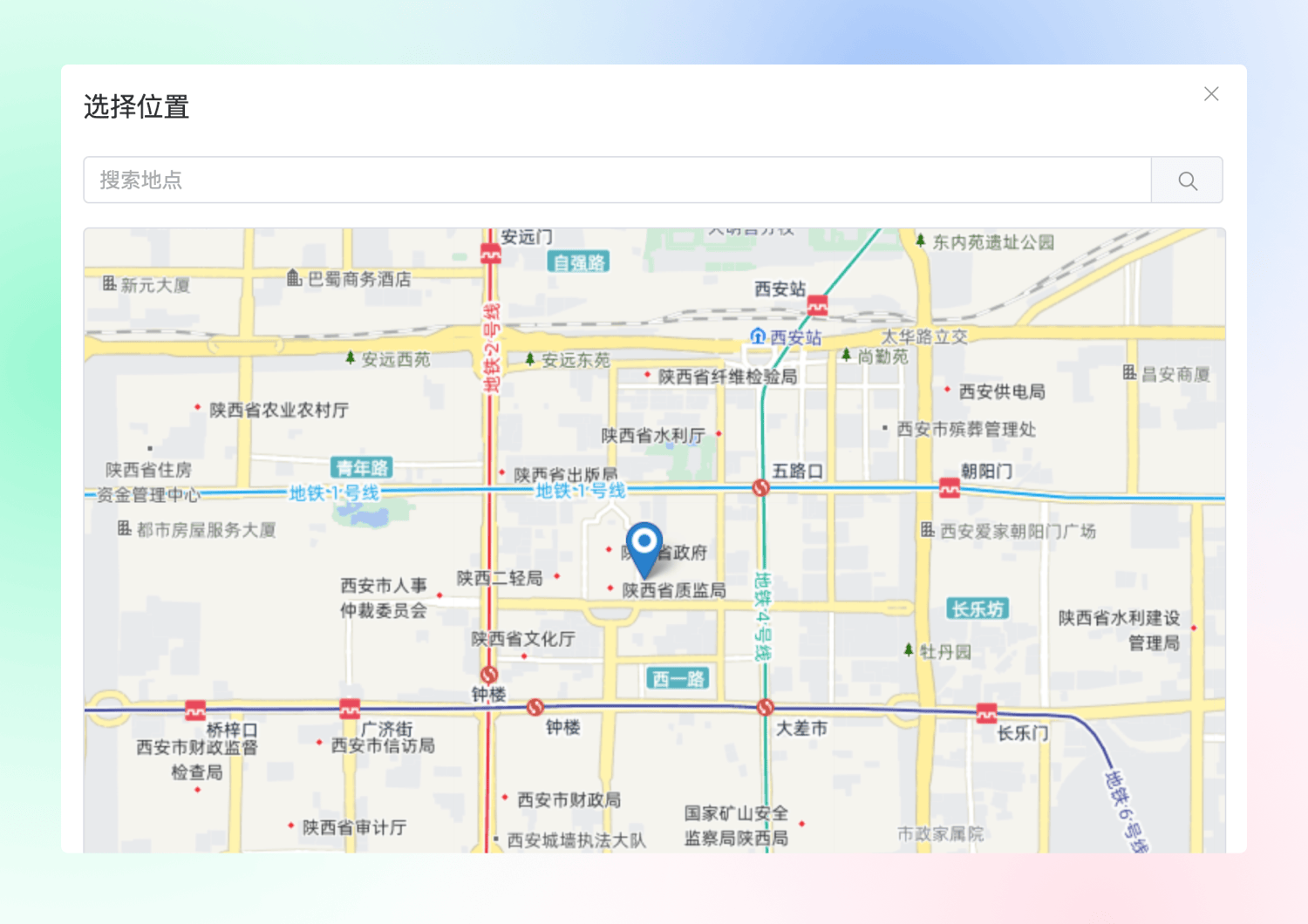Click the 自强路 road label
Image resolution: width=1308 pixels, height=924 pixels.
[x=579, y=262]
